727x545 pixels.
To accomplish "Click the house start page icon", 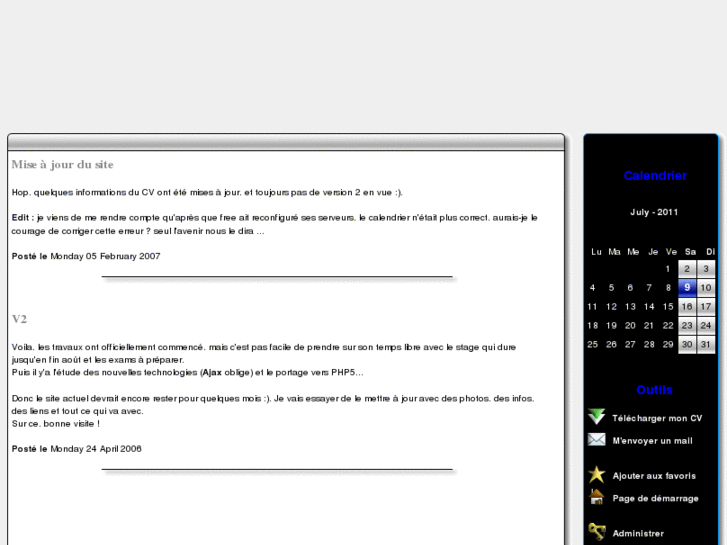I will [596, 497].
